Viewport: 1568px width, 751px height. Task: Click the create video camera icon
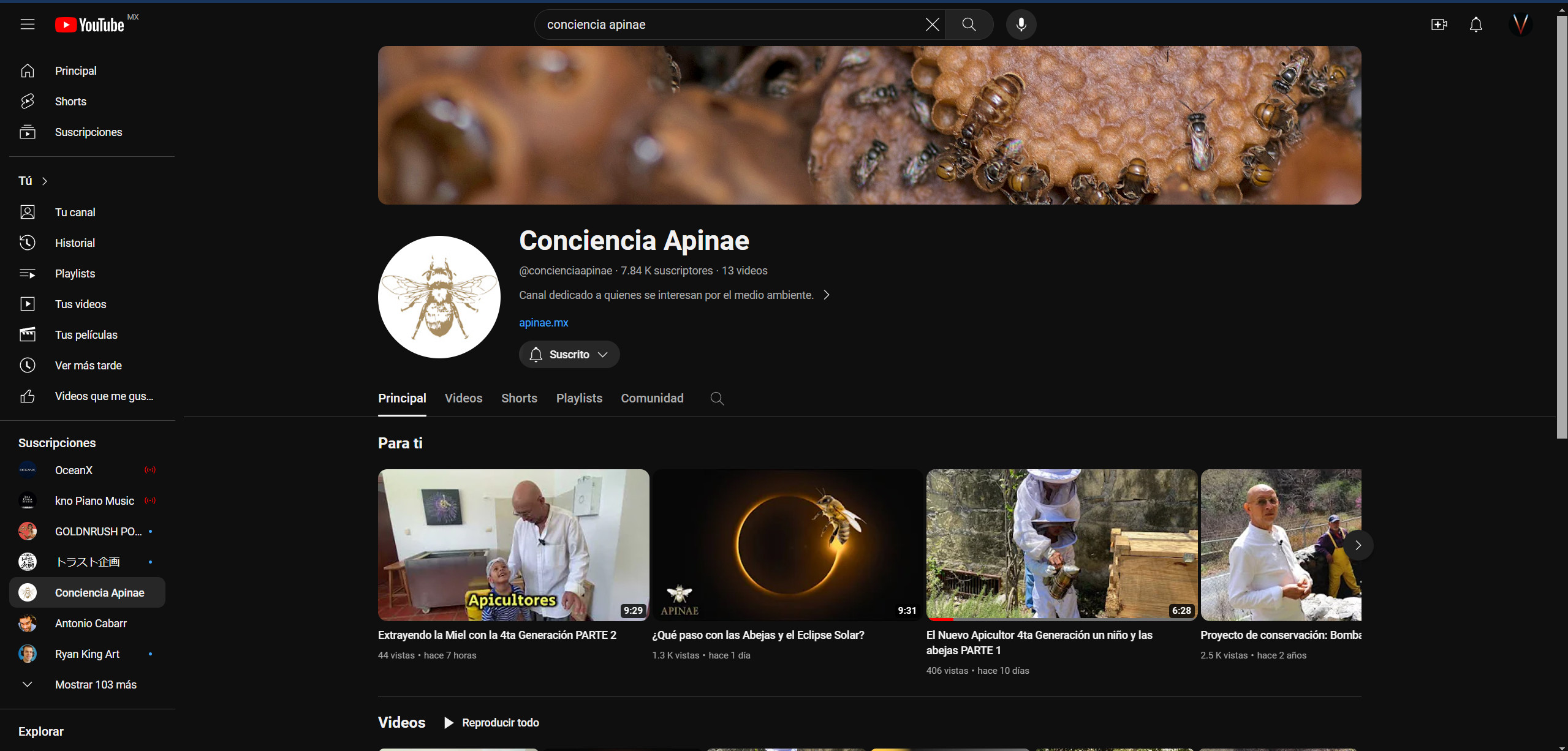click(1439, 25)
